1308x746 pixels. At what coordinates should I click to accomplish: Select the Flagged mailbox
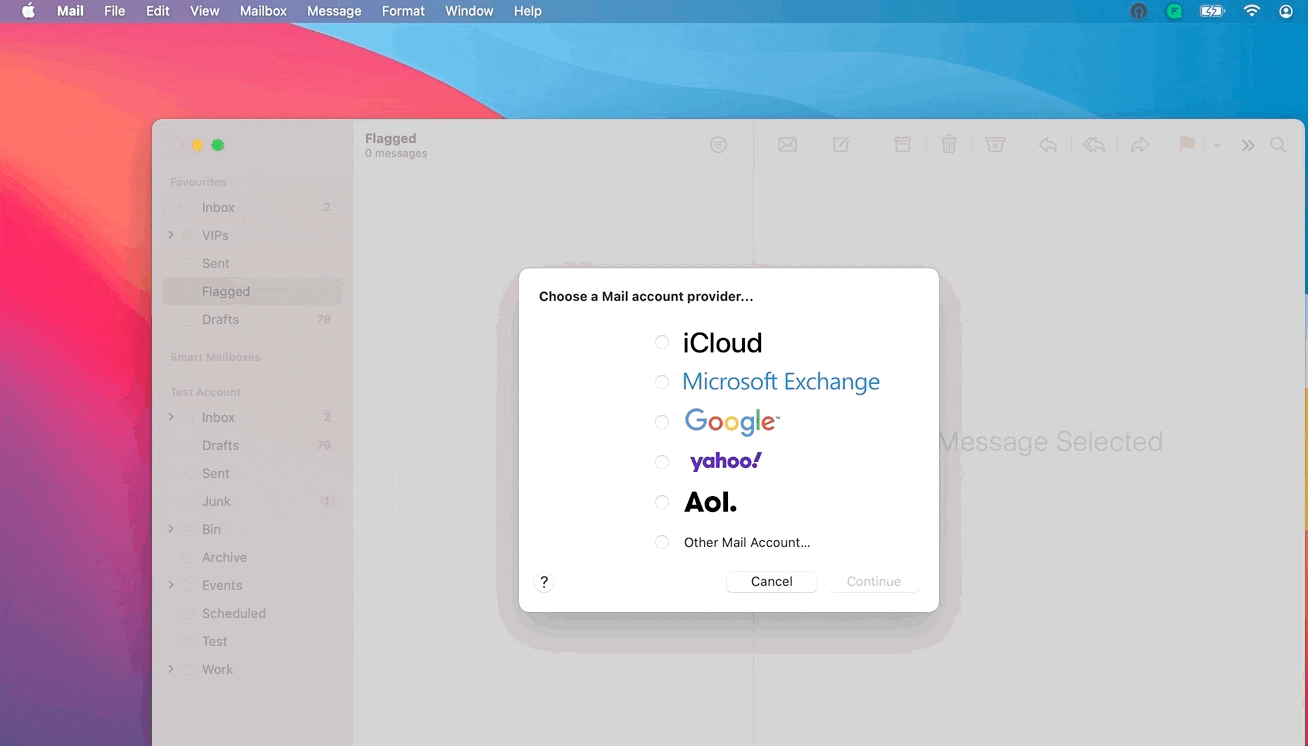coord(252,291)
